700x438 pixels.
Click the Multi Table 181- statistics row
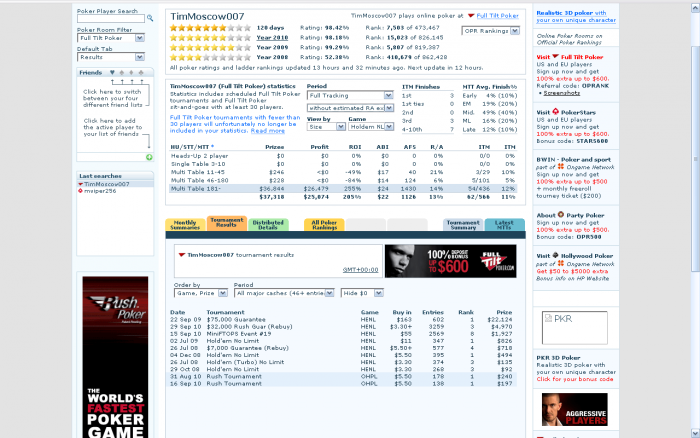pos(343,189)
